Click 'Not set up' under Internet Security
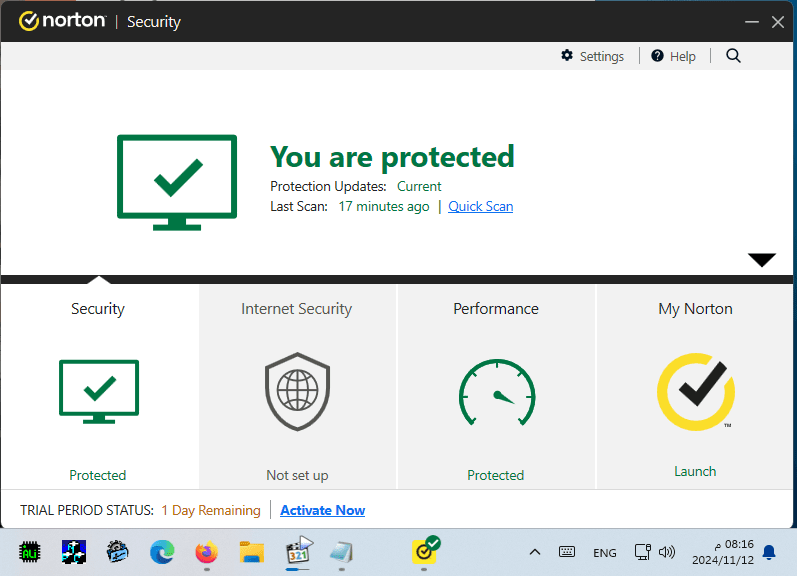Image resolution: width=797 pixels, height=576 pixels. 297,475
